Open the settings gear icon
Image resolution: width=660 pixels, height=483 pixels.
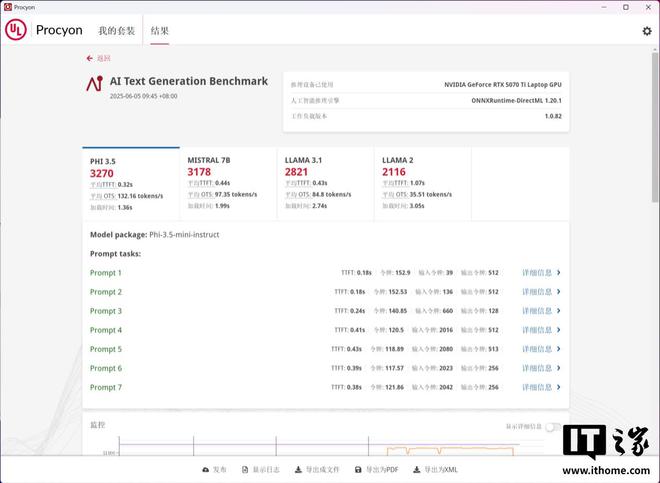coord(647,31)
